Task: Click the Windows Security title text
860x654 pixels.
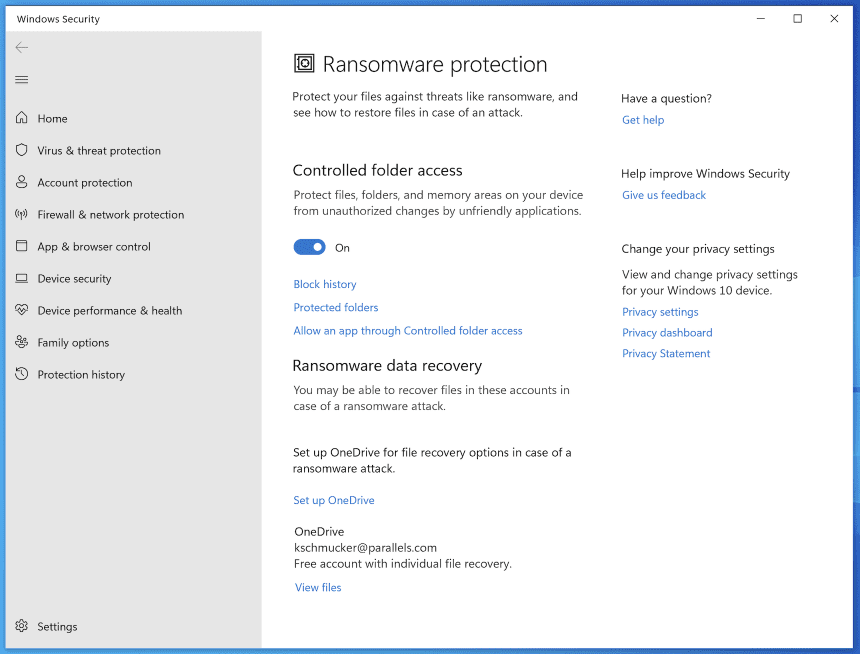Action: pyautogui.click(x=58, y=19)
